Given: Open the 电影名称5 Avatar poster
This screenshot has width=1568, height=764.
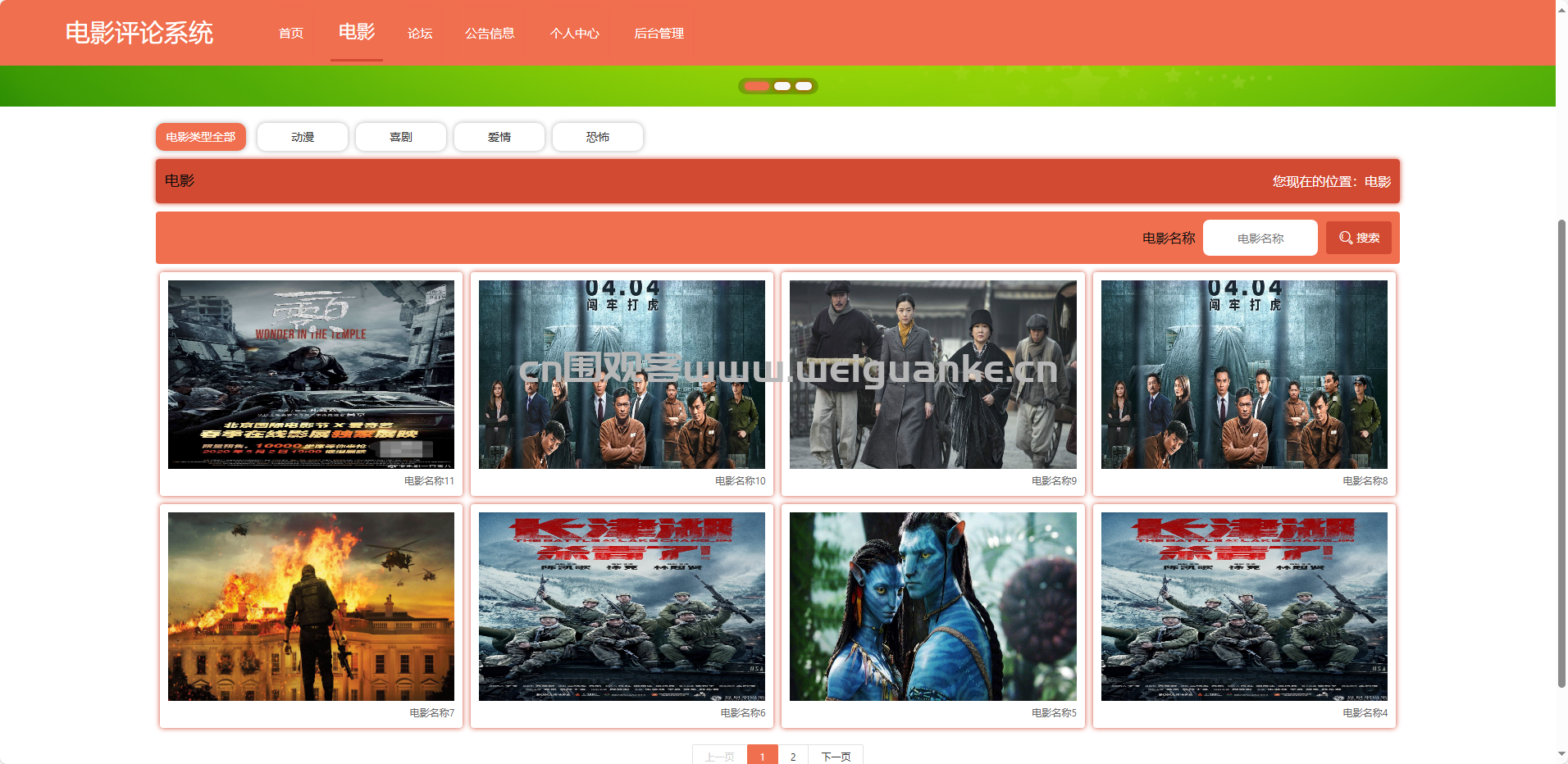Looking at the screenshot, I should (x=933, y=607).
